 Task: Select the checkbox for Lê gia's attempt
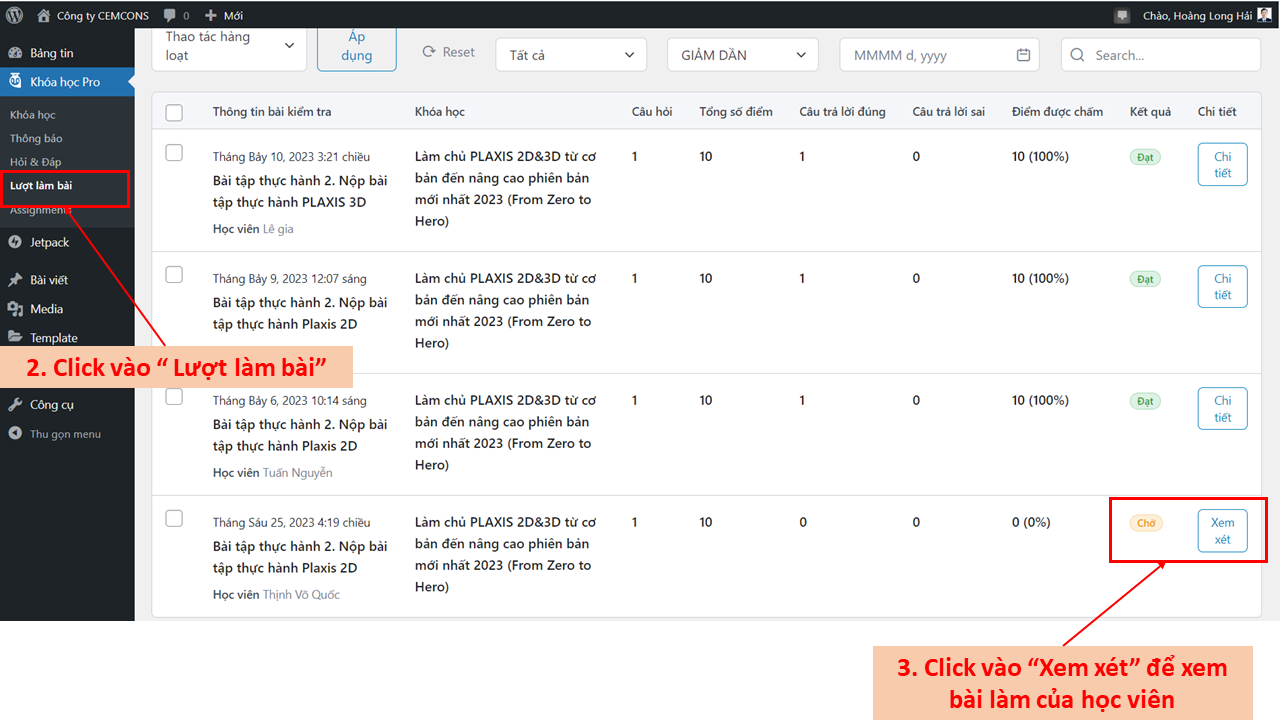point(174,153)
